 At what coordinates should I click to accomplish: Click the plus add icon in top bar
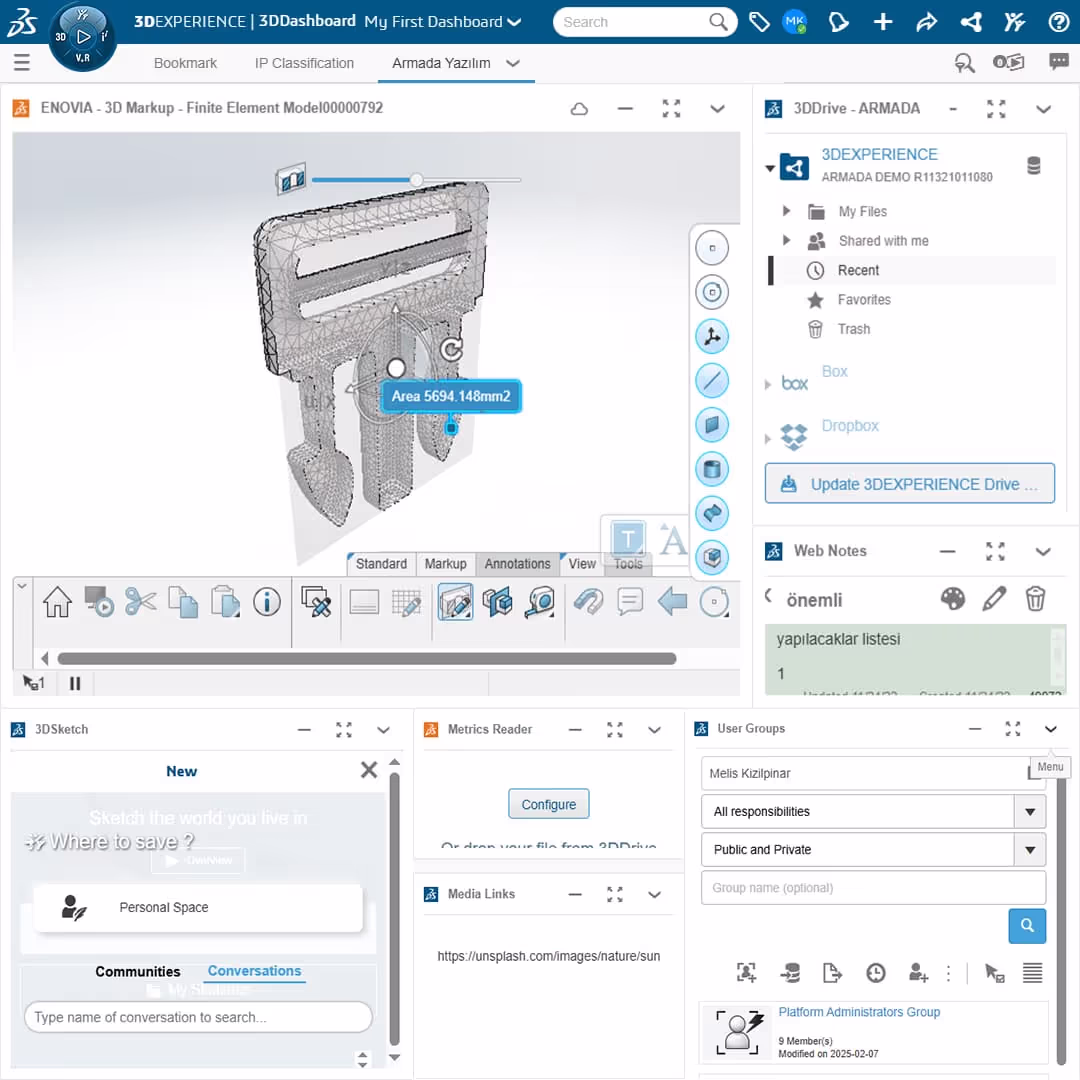tap(883, 22)
